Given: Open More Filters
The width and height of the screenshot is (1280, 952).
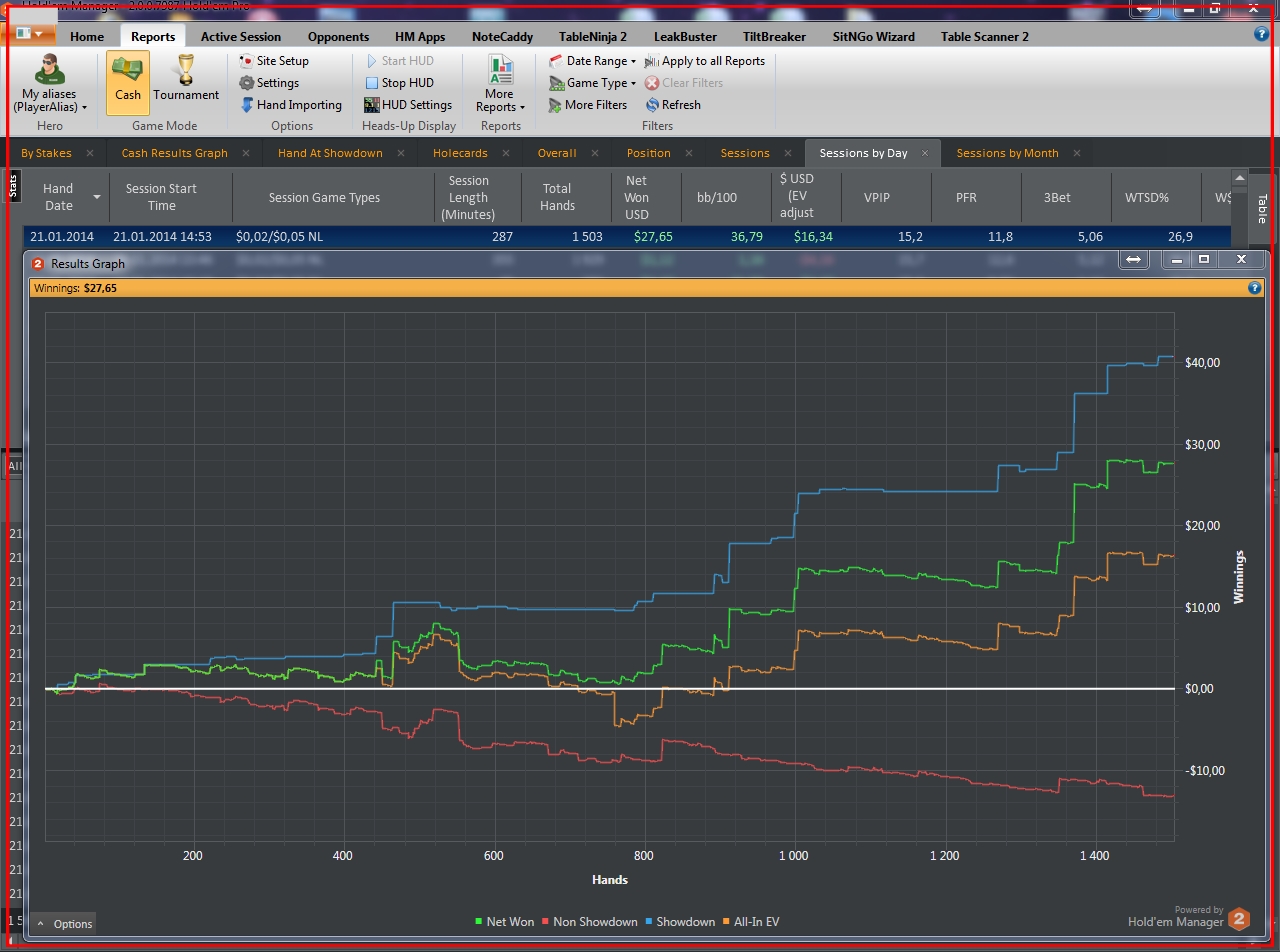Looking at the screenshot, I should tap(587, 105).
